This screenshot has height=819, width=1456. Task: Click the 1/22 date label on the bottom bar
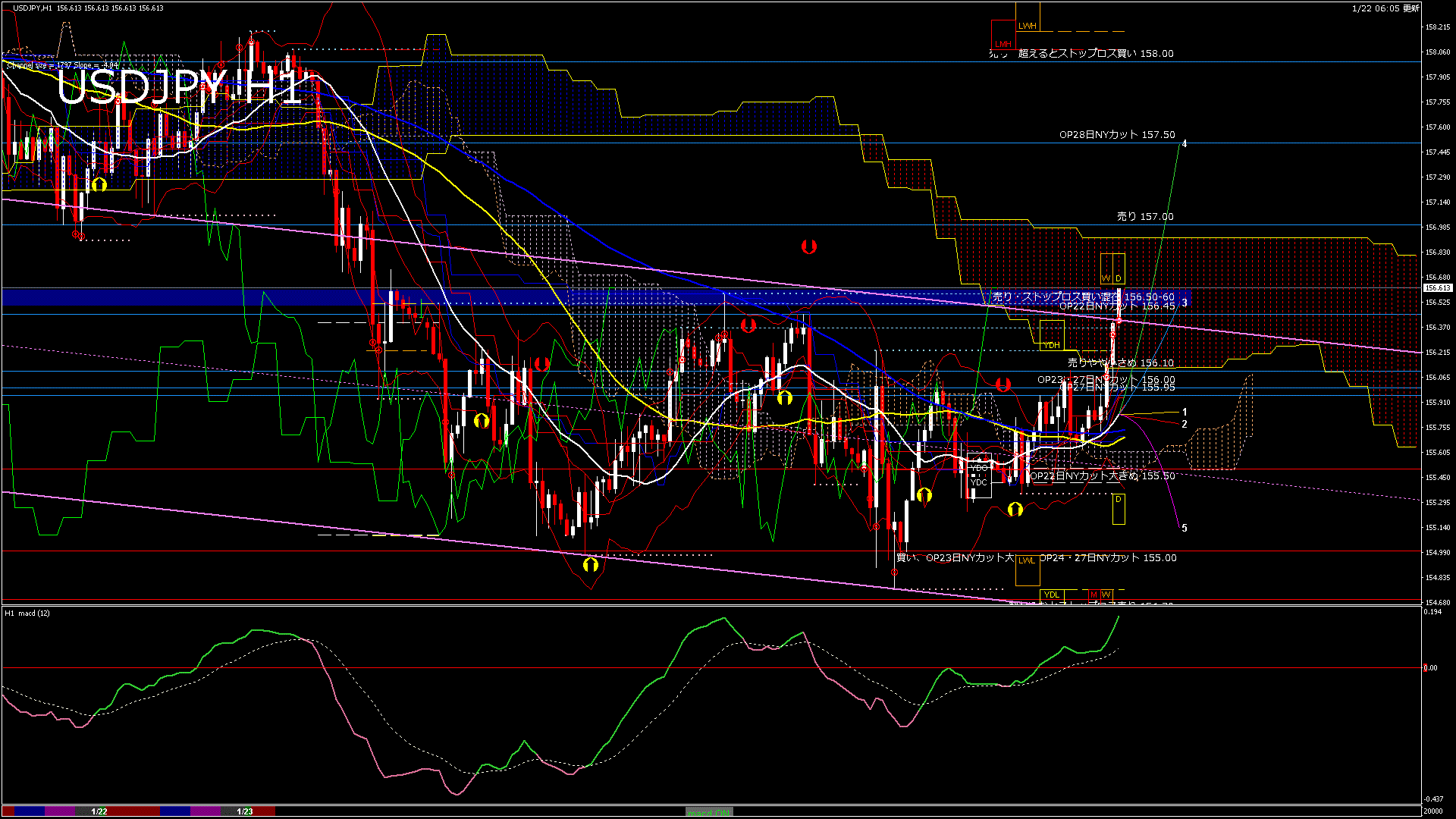point(99,811)
